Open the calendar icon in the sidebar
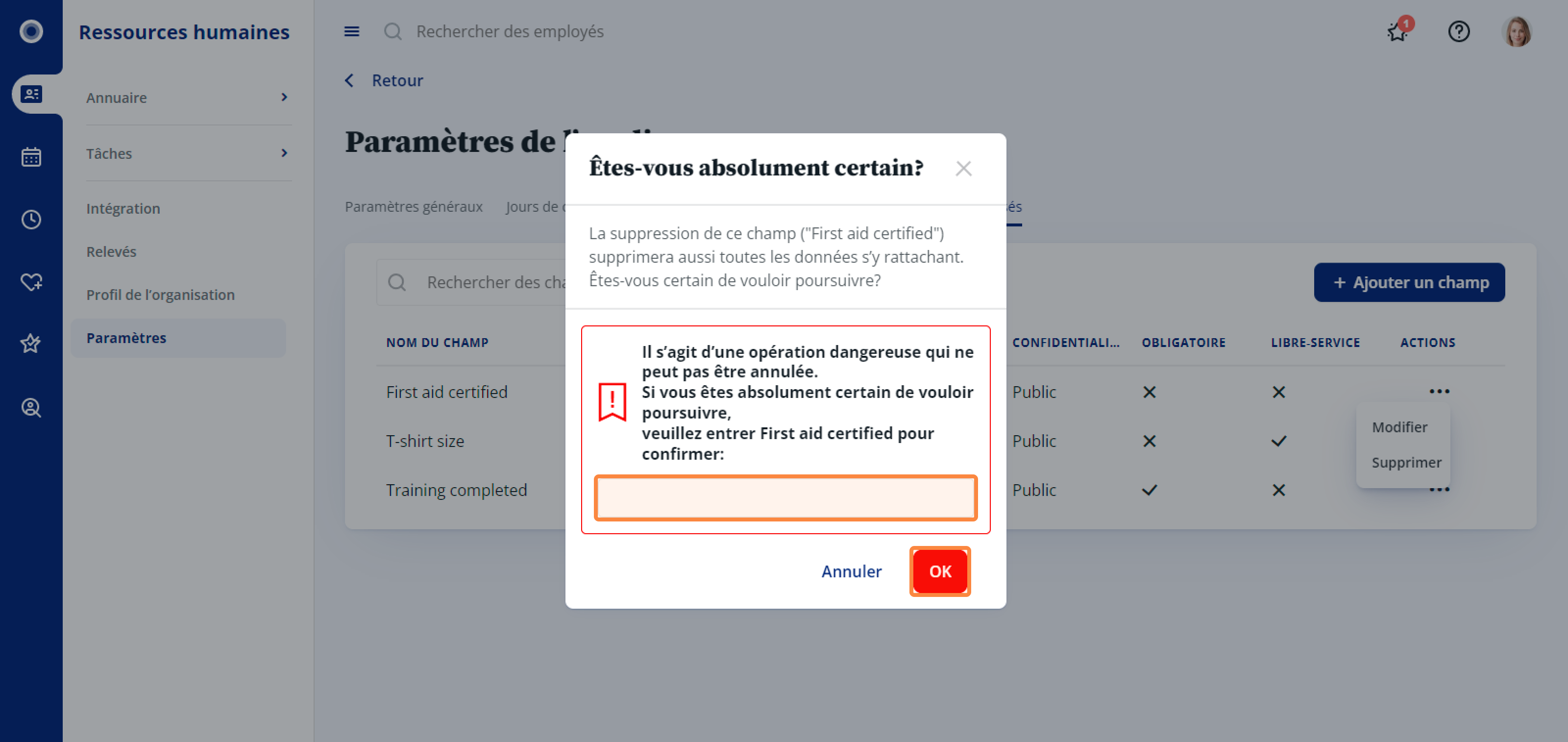This screenshot has width=1568, height=742. tap(31, 157)
